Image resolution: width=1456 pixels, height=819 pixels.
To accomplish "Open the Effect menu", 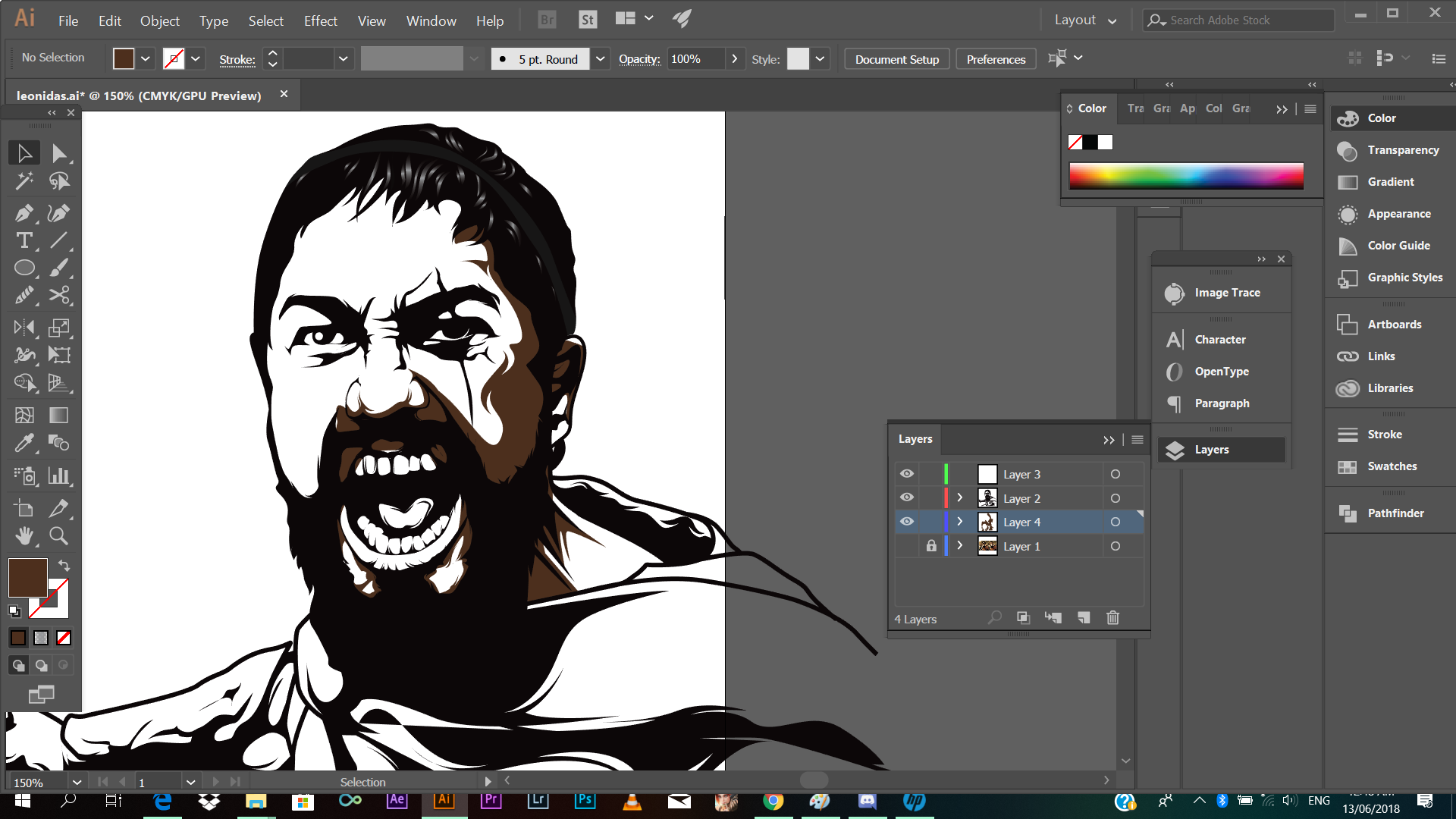I will pos(320,20).
